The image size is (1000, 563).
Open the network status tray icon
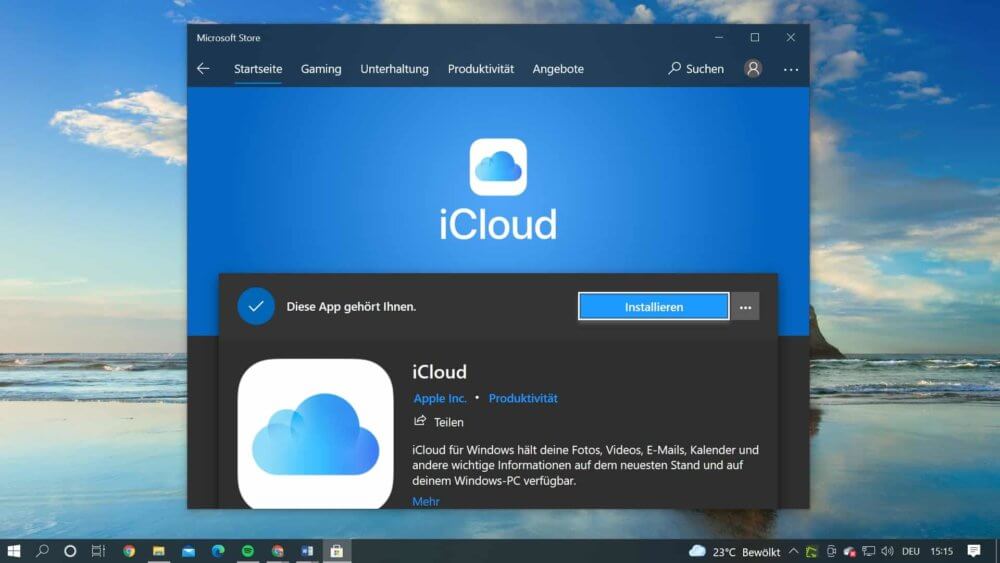point(869,552)
